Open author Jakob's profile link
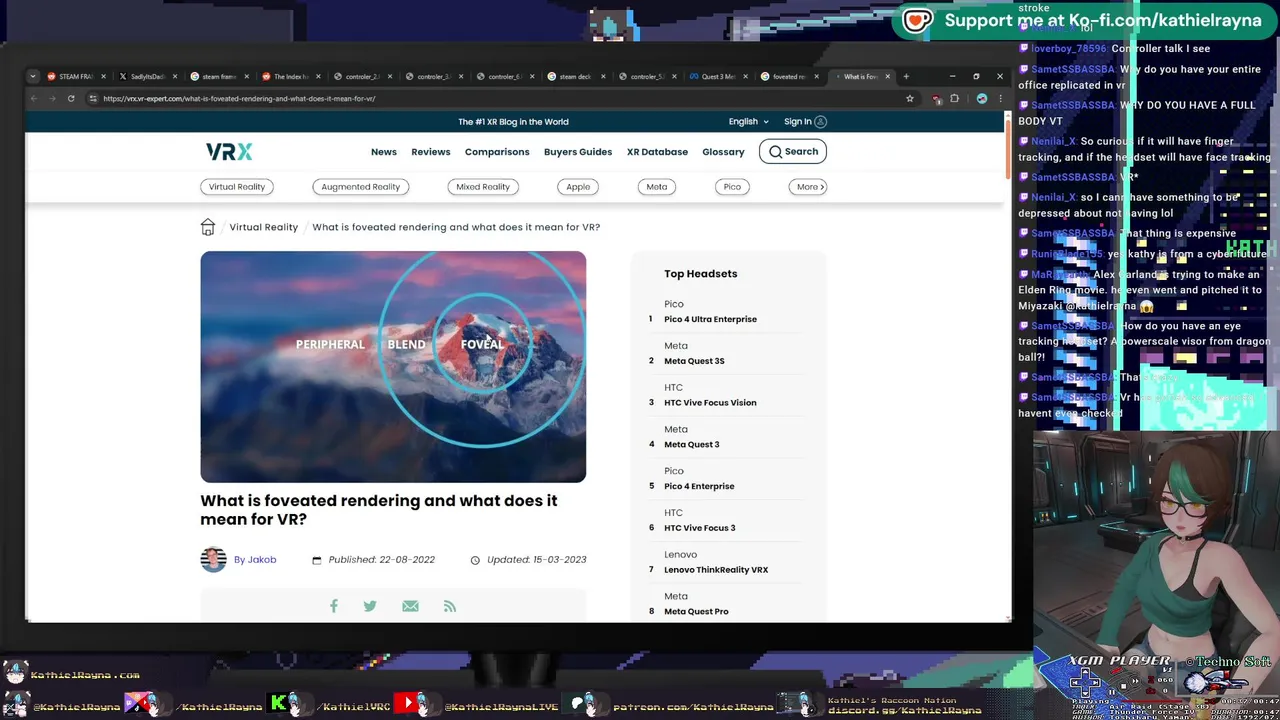The image size is (1280, 720). coord(255,560)
